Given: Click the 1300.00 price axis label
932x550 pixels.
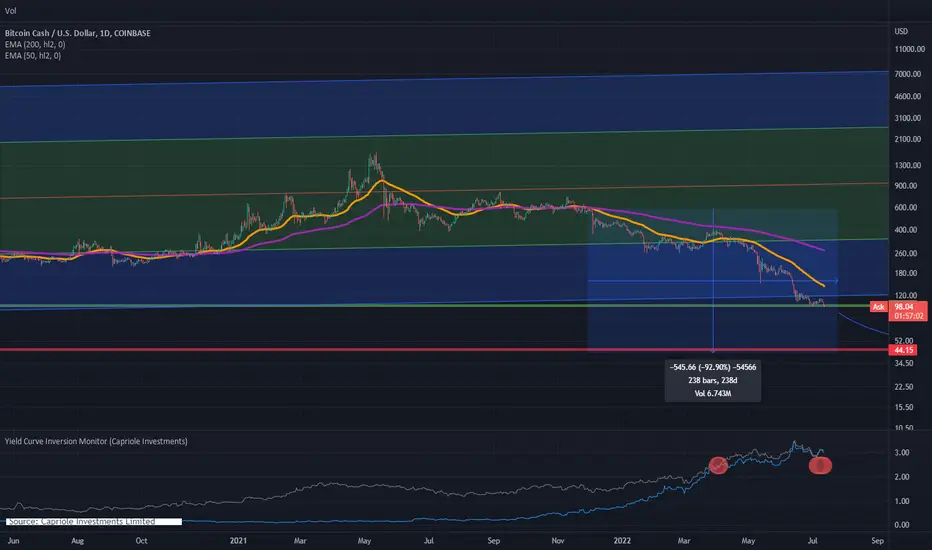Looking at the screenshot, I should click(908, 165).
